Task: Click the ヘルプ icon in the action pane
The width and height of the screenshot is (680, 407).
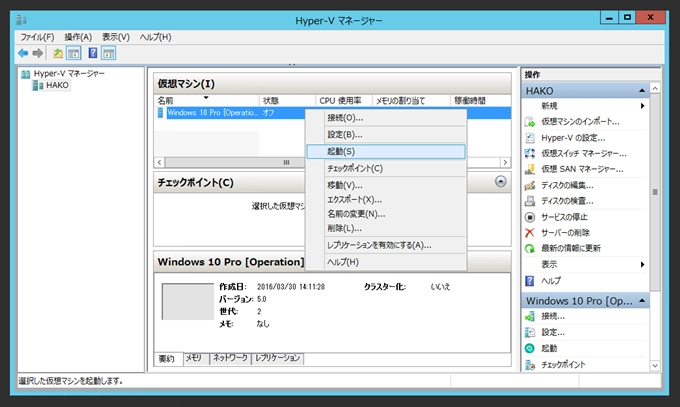Action: pyautogui.click(x=530, y=281)
